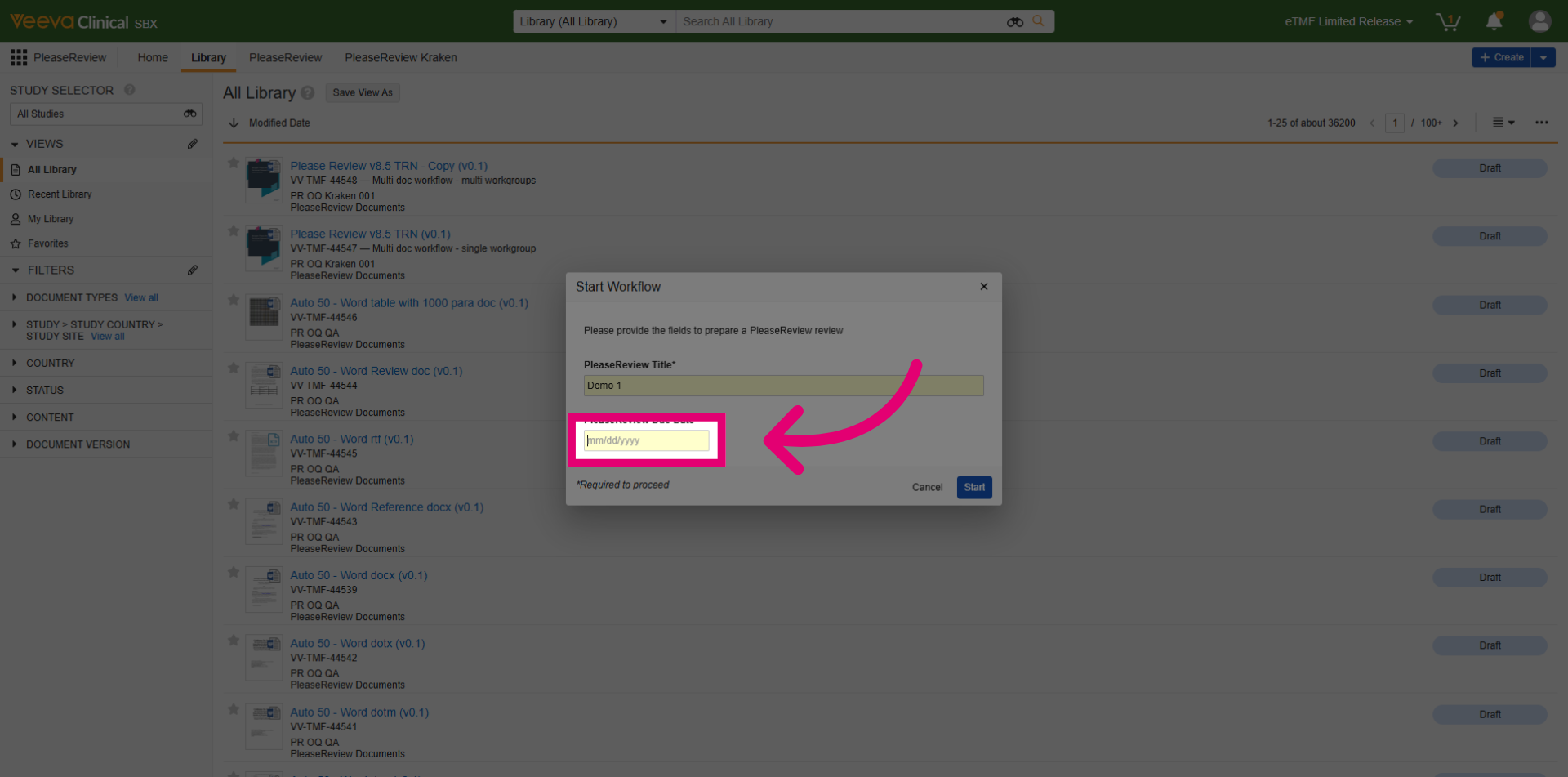Click View all next to Document Types
This screenshot has height=777, width=1568.
(x=141, y=297)
